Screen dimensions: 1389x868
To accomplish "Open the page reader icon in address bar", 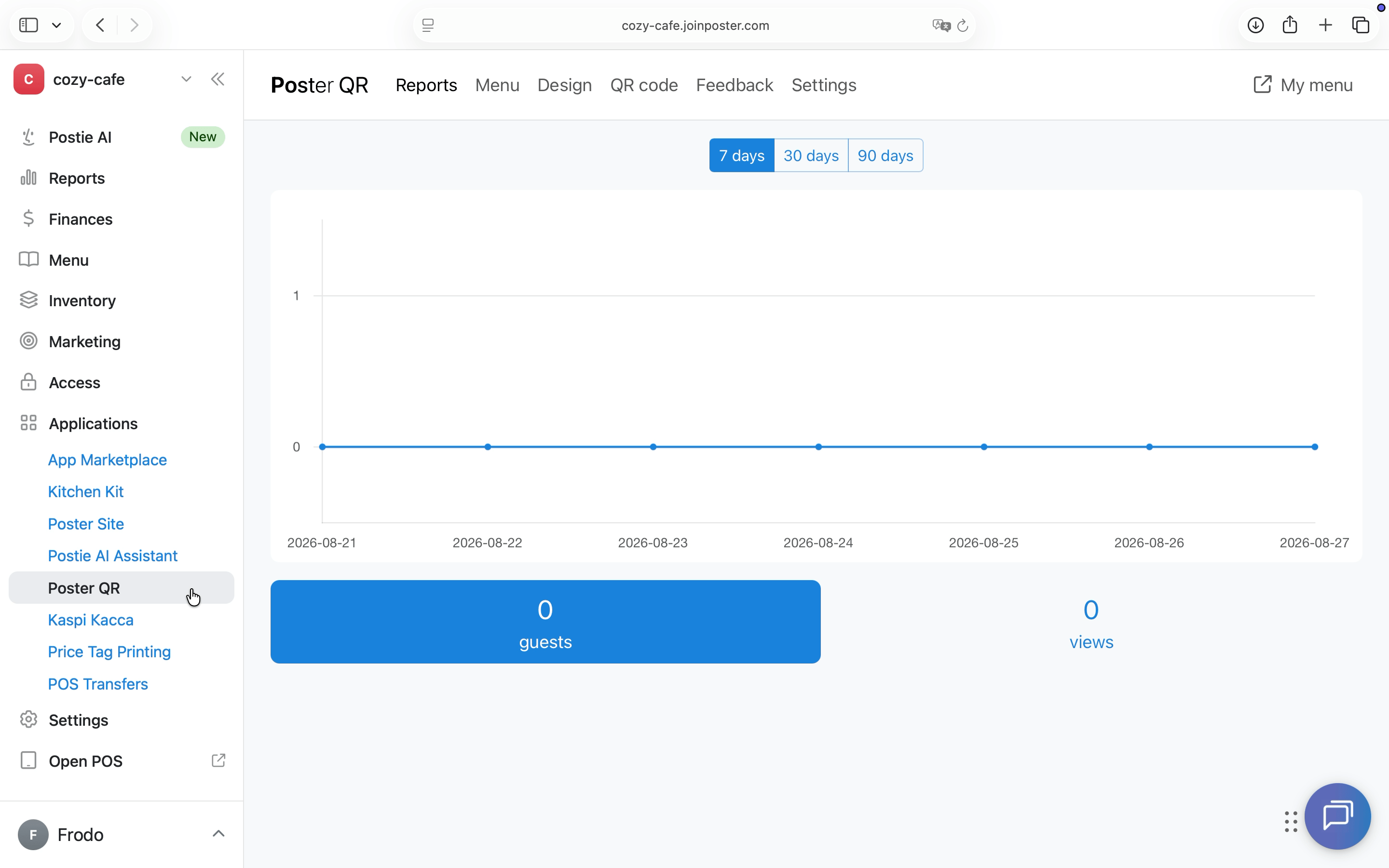I will (428, 25).
